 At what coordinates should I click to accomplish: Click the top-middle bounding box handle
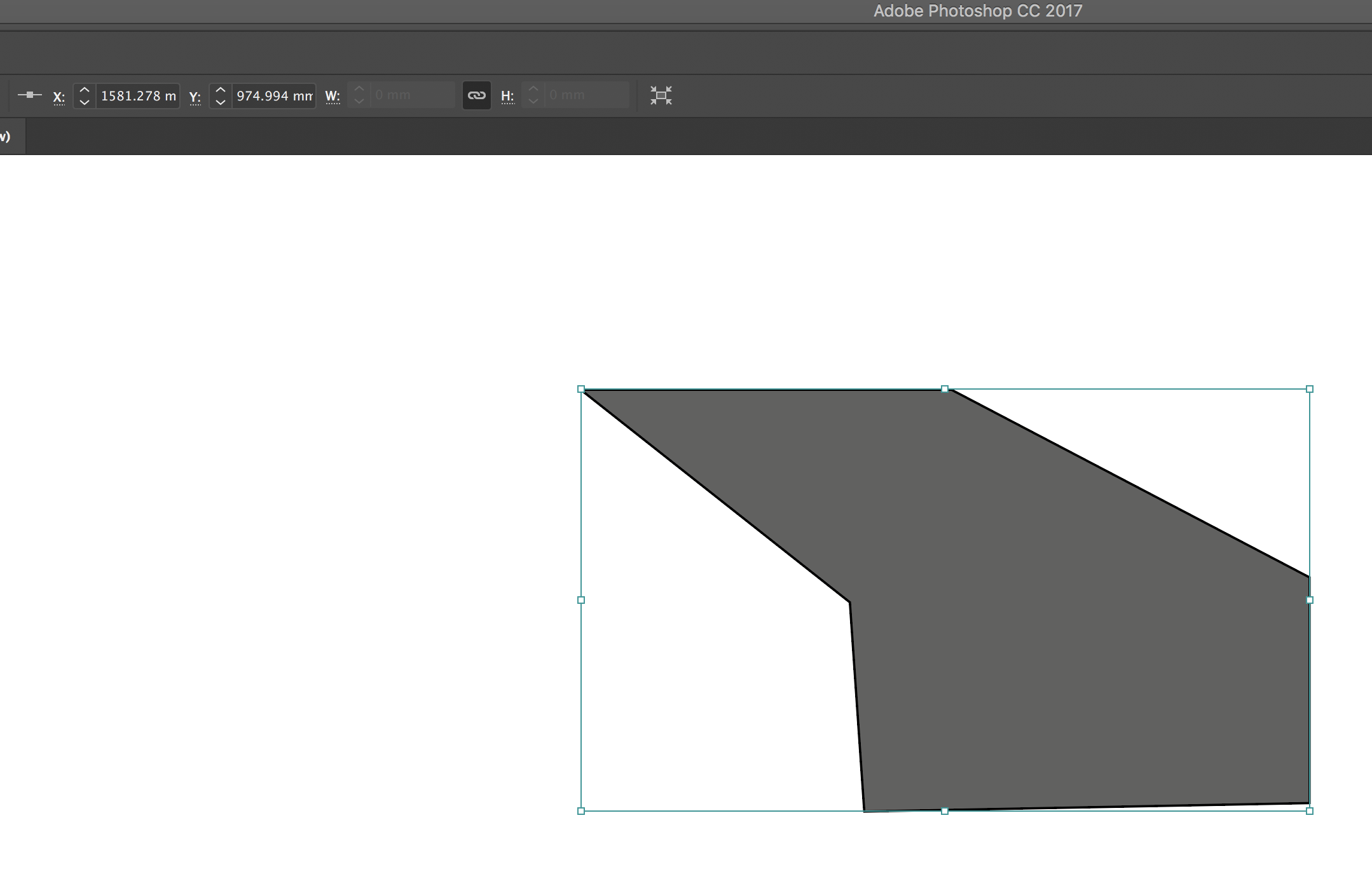click(x=945, y=389)
